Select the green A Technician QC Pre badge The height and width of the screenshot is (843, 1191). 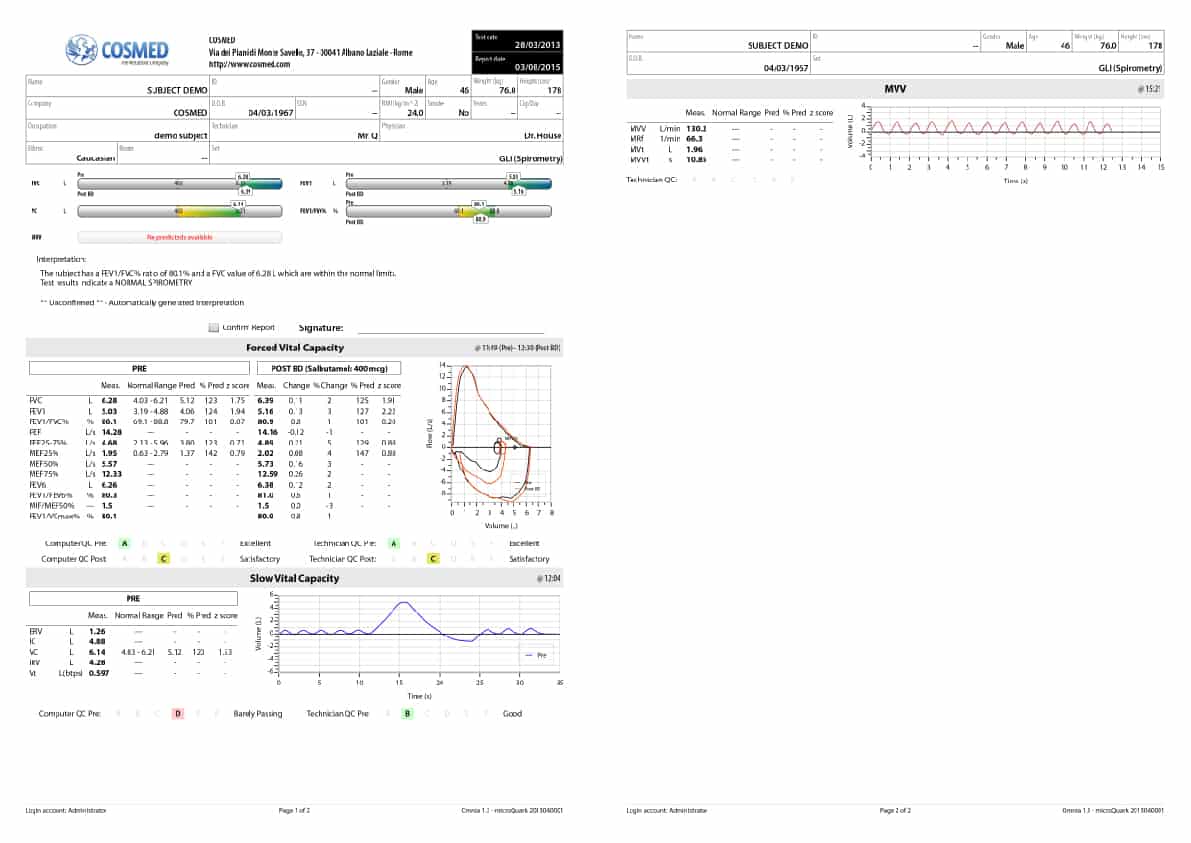pyautogui.click(x=394, y=543)
